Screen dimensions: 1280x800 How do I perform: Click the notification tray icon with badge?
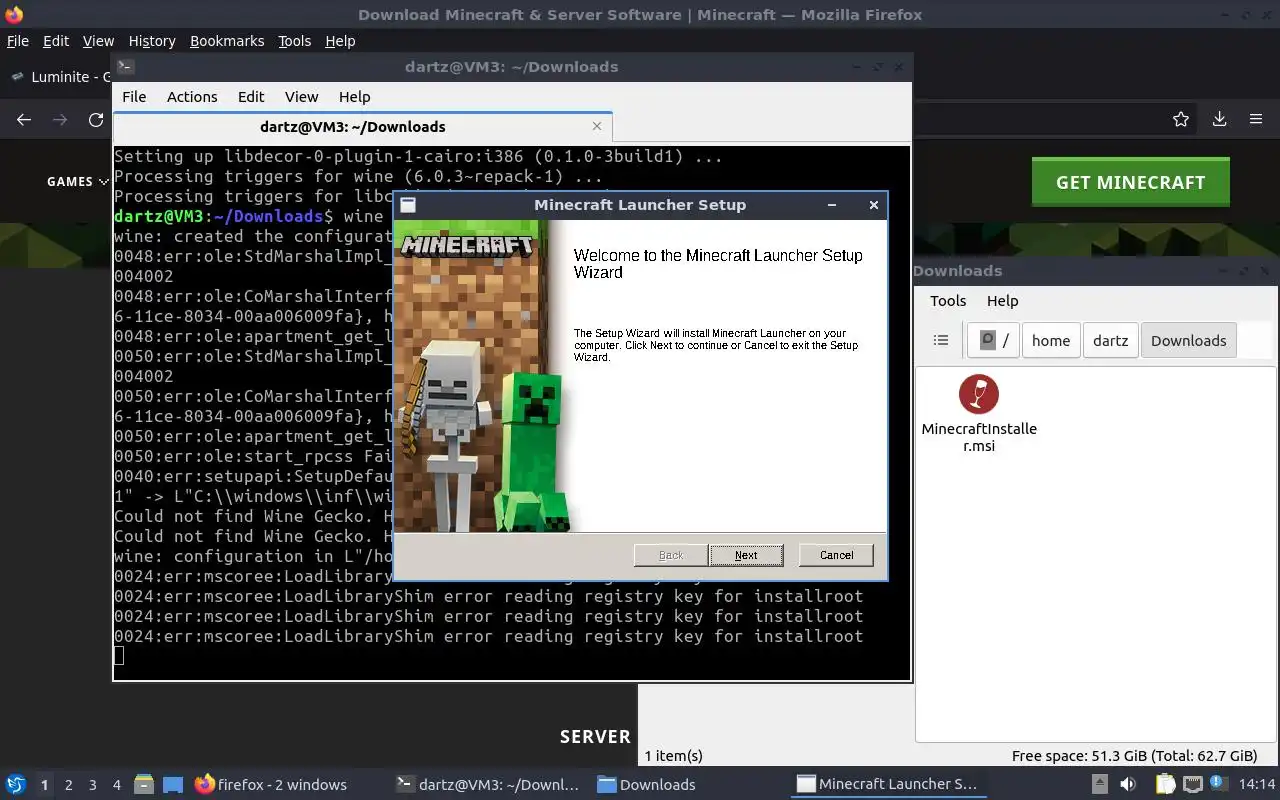[x=1219, y=784]
